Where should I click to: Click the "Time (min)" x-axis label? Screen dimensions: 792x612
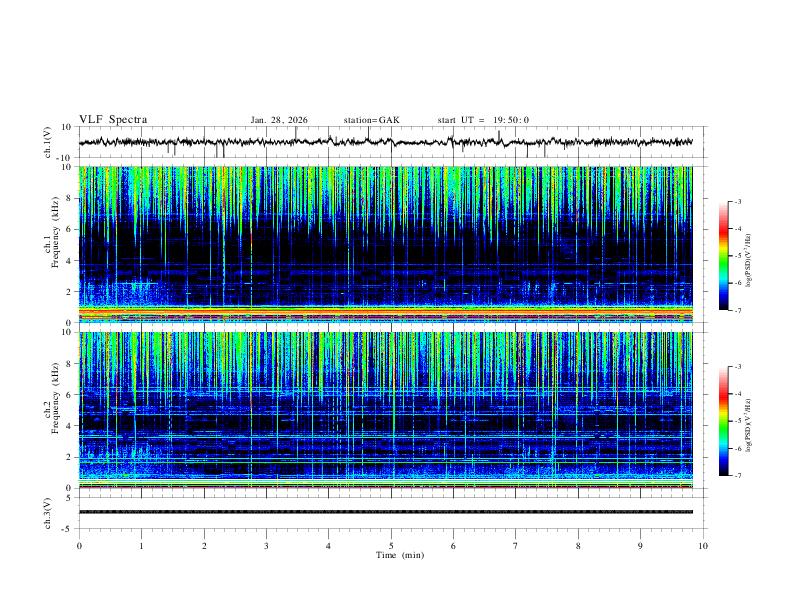[x=400, y=555]
